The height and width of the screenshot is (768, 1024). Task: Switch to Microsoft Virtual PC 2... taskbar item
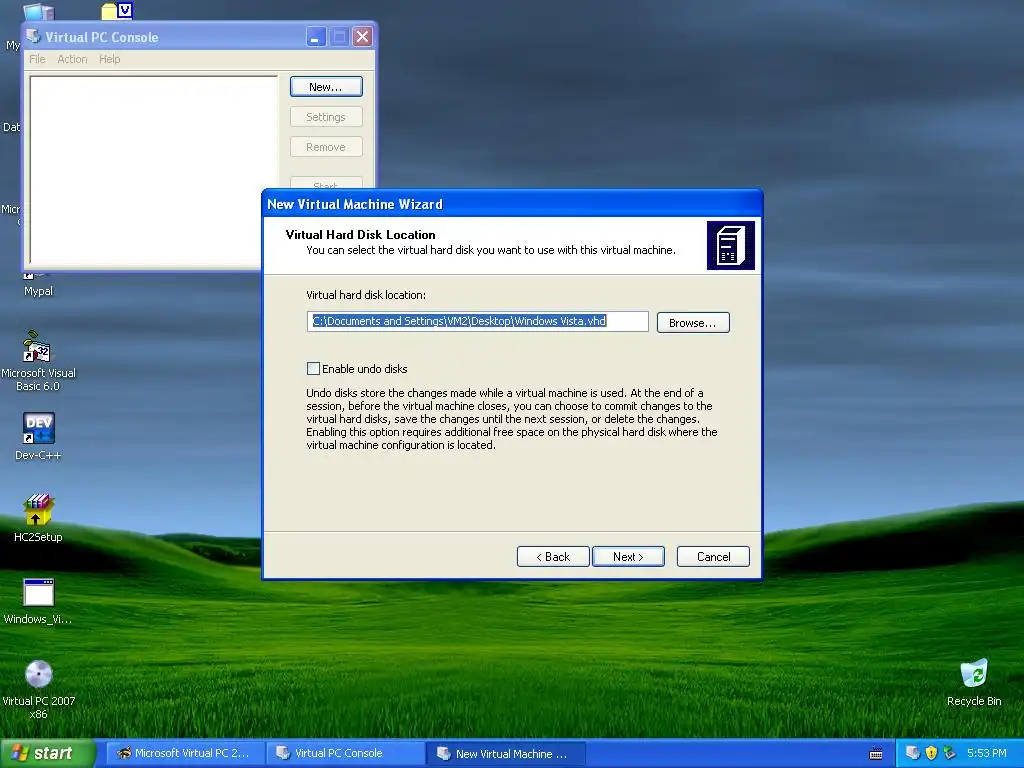(x=185, y=753)
